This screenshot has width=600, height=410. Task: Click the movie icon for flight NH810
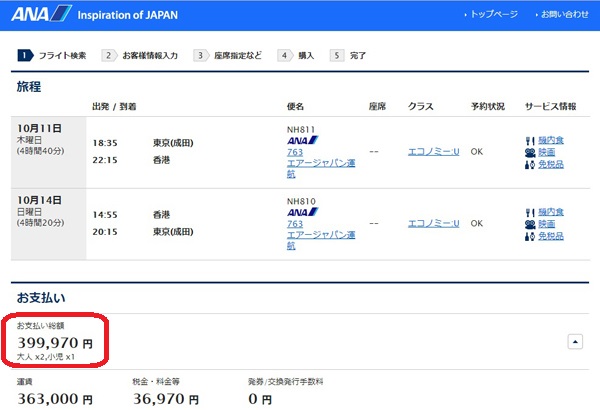point(529,224)
